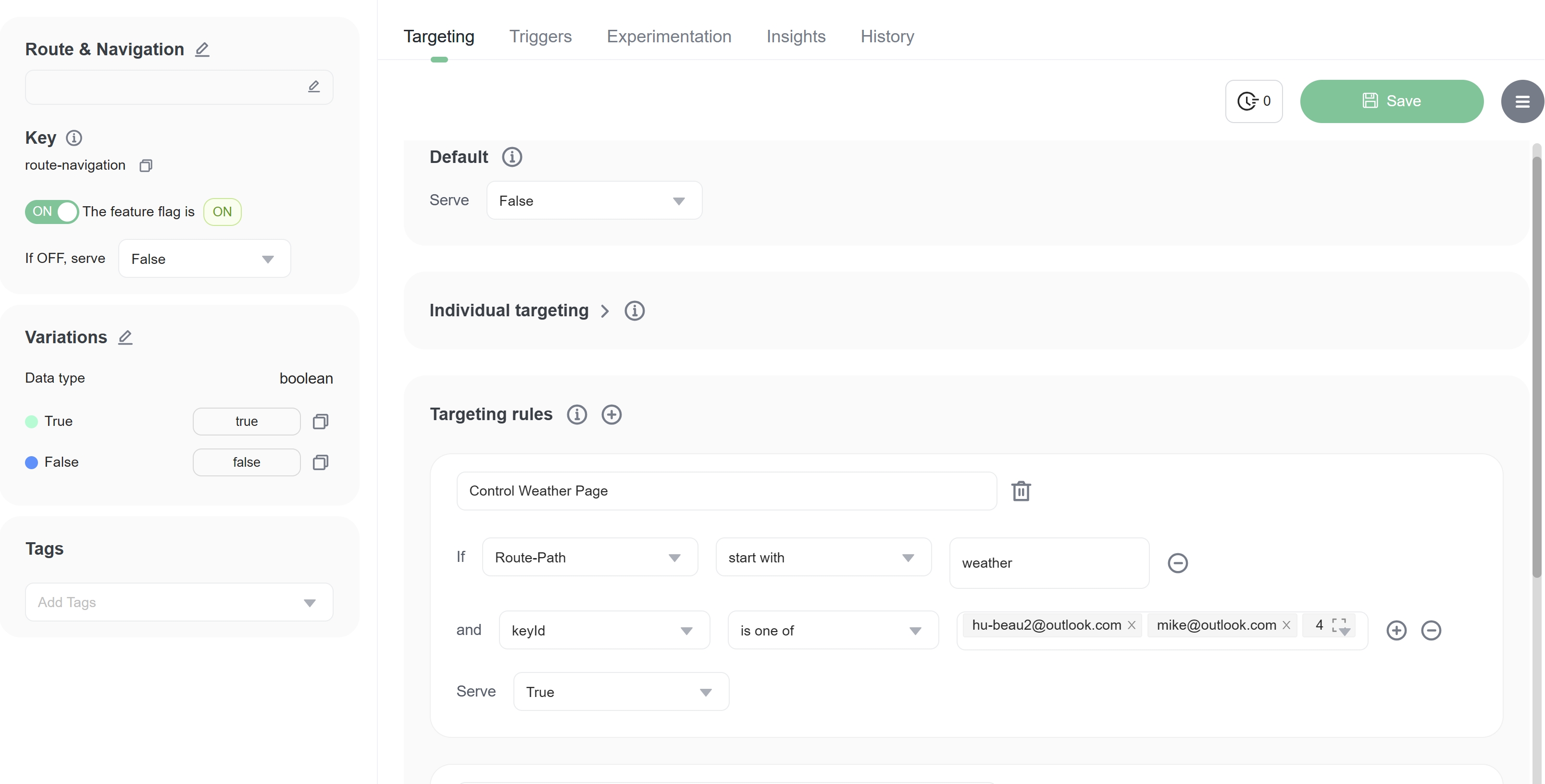Open the keyId attribute dropdown
Viewport: 1545px width, 784px height.
(605, 631)
